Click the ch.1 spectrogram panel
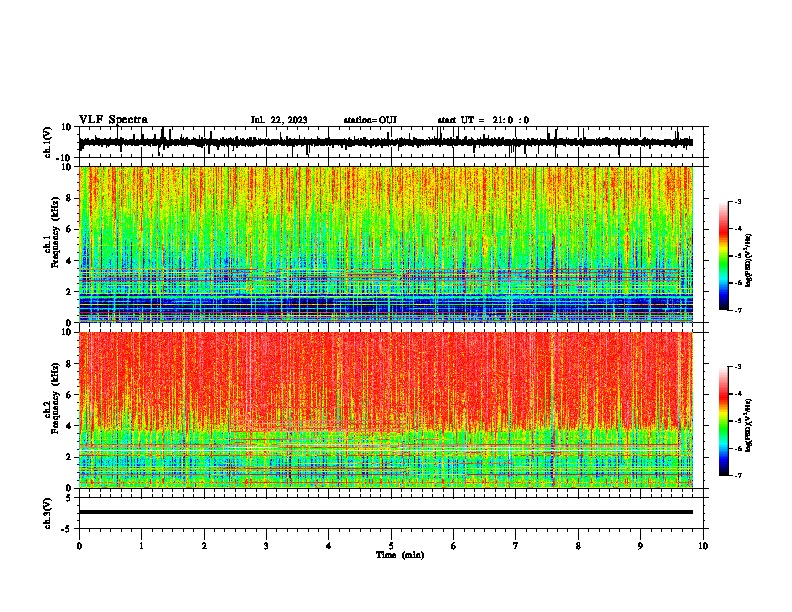 [x=386, y=244]
